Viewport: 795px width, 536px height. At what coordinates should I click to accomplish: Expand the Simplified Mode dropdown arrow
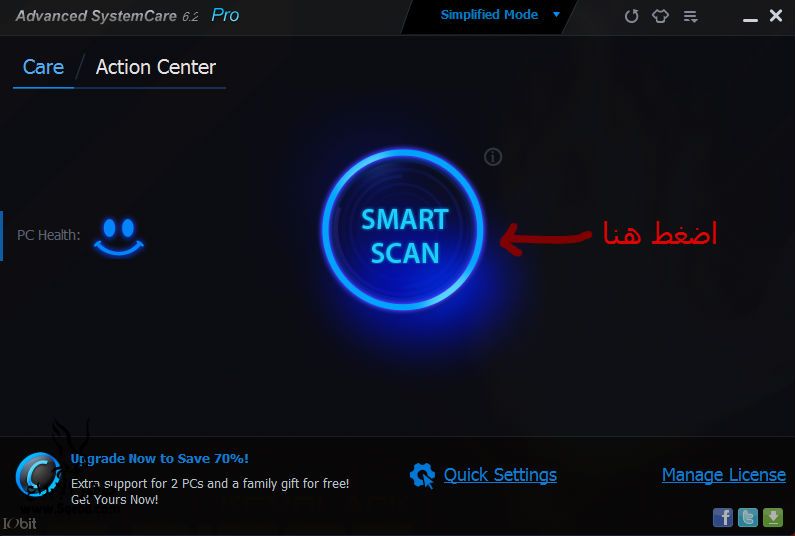[556, 14]
